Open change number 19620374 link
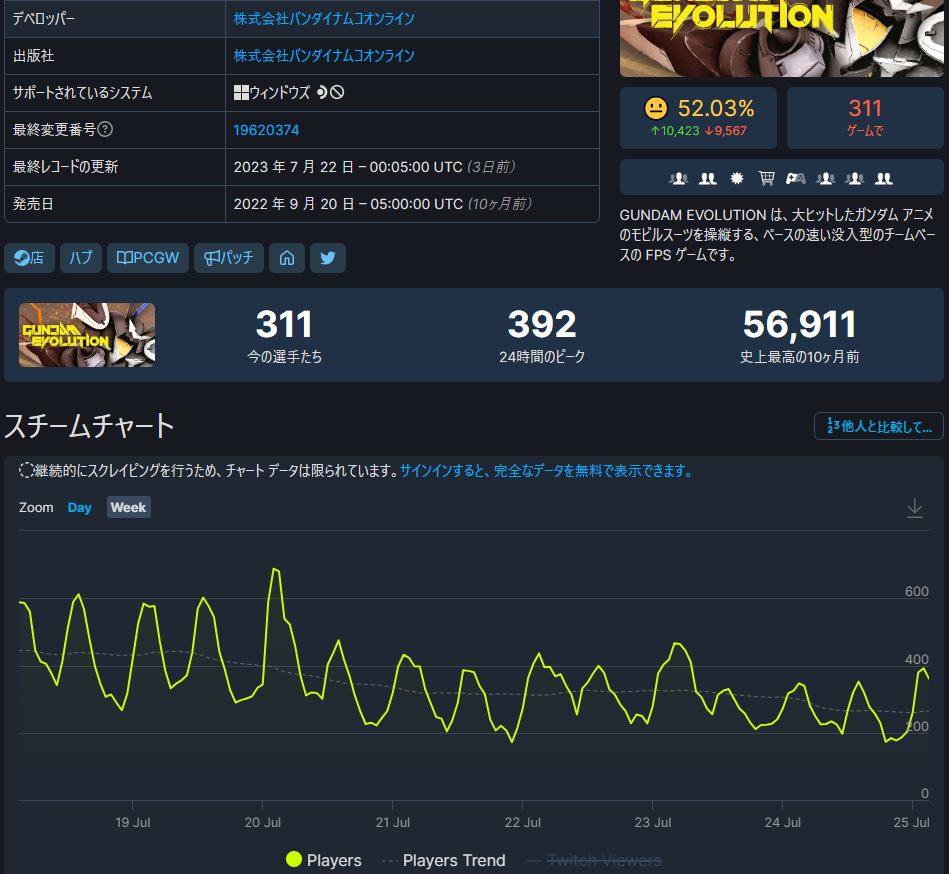Viewport: 949px width, 874px height. [266, 130]
